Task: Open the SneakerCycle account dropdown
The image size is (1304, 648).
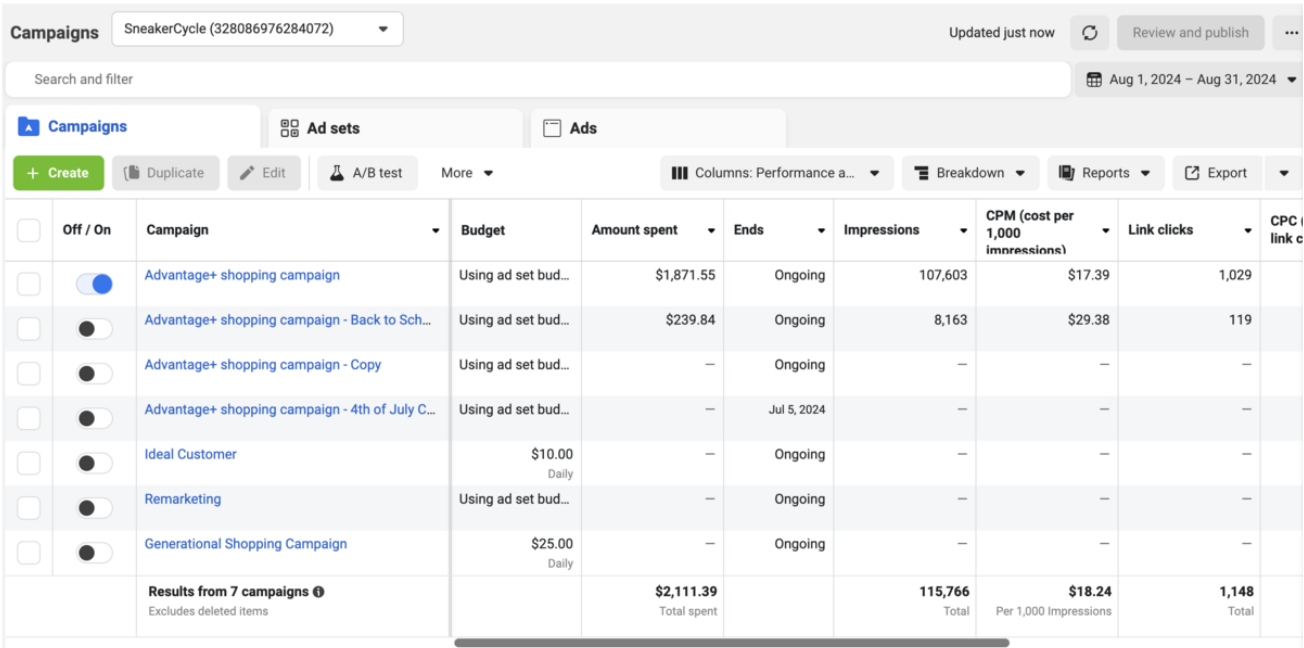Action: click(x=257, y=28)
